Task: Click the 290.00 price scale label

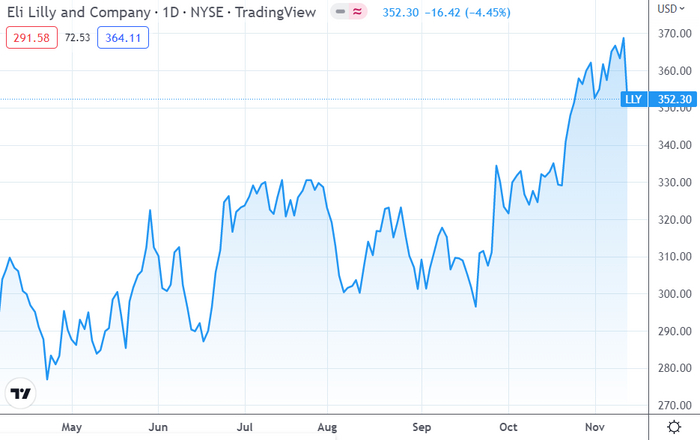Action: [x=675, y=331]
